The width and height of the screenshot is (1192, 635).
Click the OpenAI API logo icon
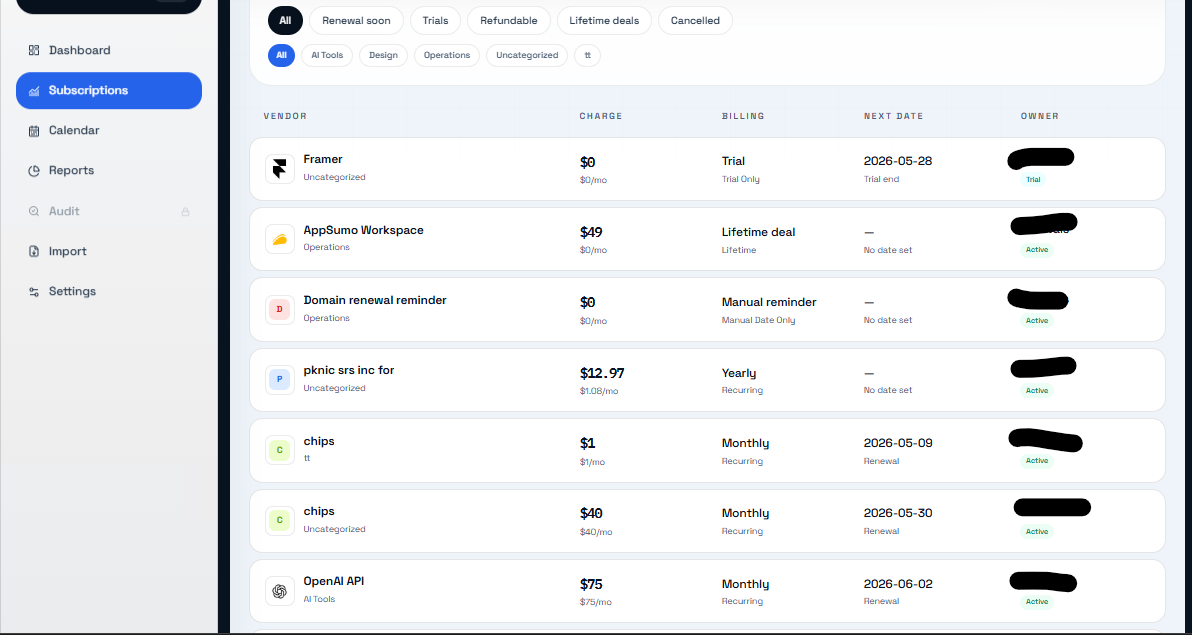click(280, 591)
